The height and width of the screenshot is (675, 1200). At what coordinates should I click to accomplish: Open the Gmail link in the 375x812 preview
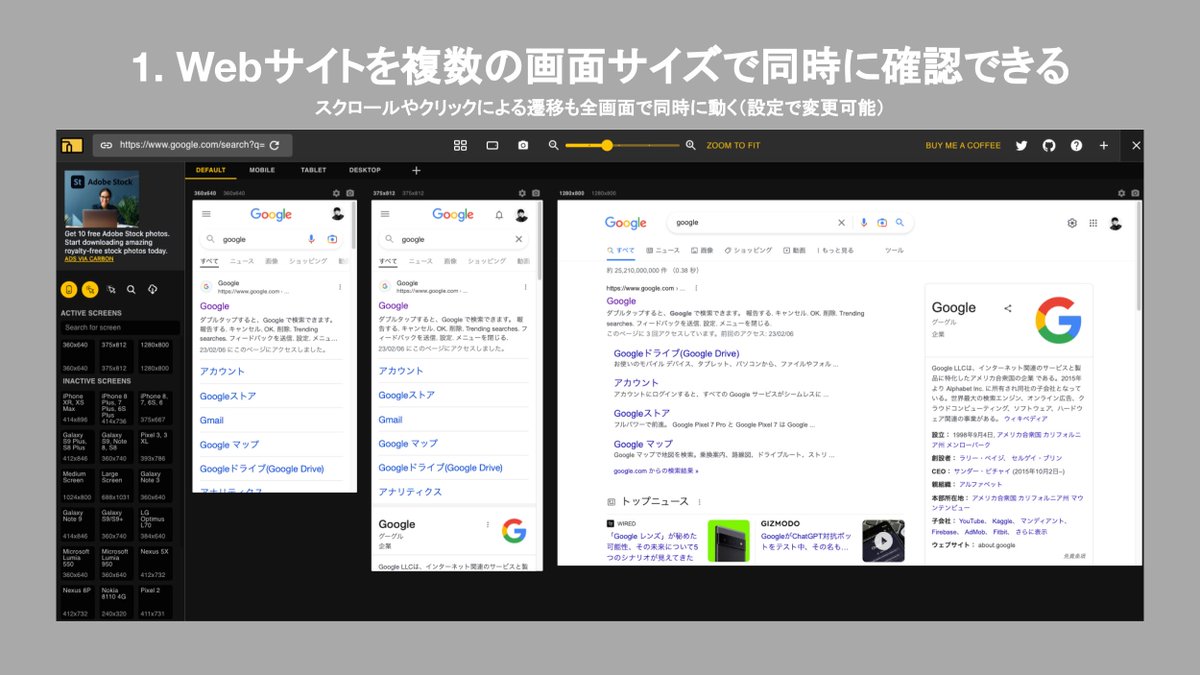(x=391, y=420)
